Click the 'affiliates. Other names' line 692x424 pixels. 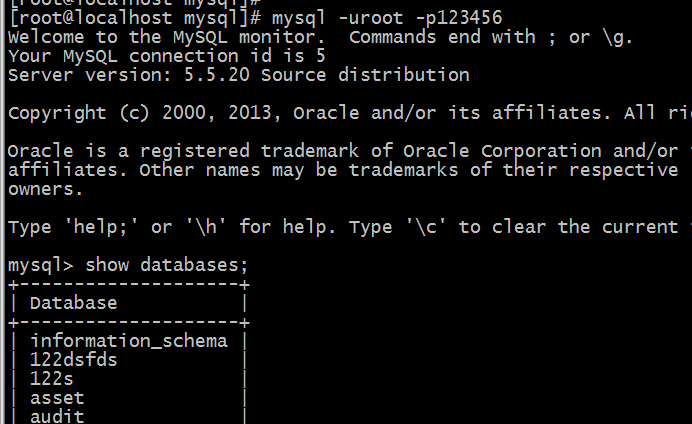pyautogui.click(x=343, y=170)
